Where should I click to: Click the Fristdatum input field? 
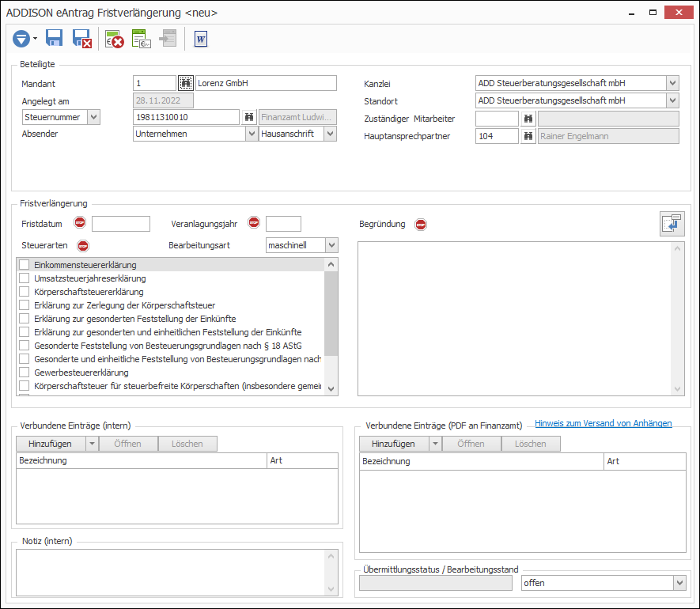(x=121, y=224)
